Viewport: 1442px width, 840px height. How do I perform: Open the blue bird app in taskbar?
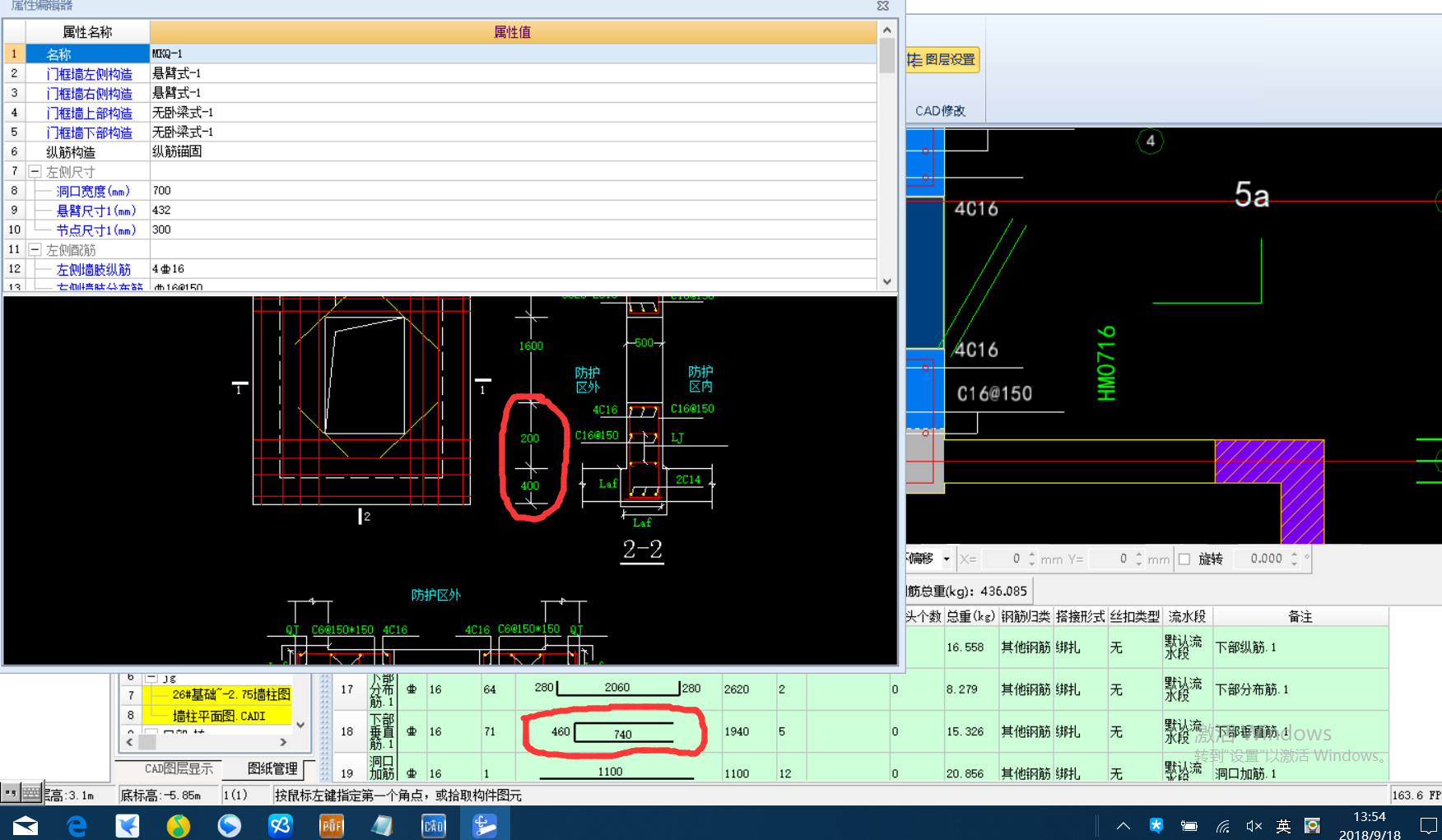128,825
